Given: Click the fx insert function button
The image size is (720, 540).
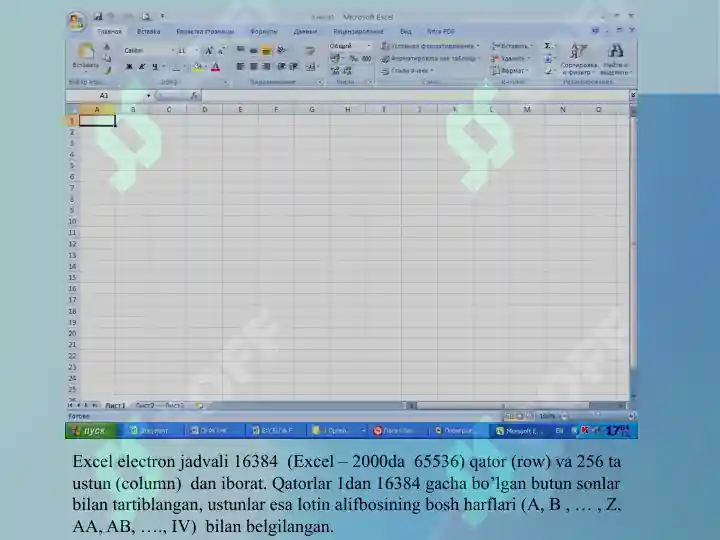Looking at the screenshot, I should click(x=195, y=96).
